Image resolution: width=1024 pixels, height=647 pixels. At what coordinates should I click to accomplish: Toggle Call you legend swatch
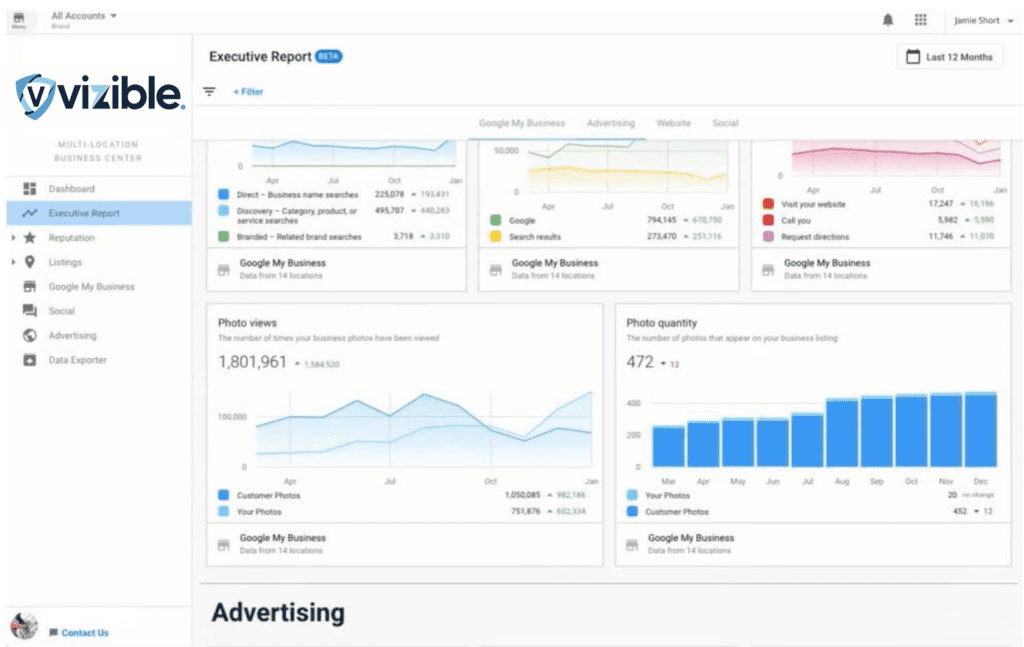768,220
